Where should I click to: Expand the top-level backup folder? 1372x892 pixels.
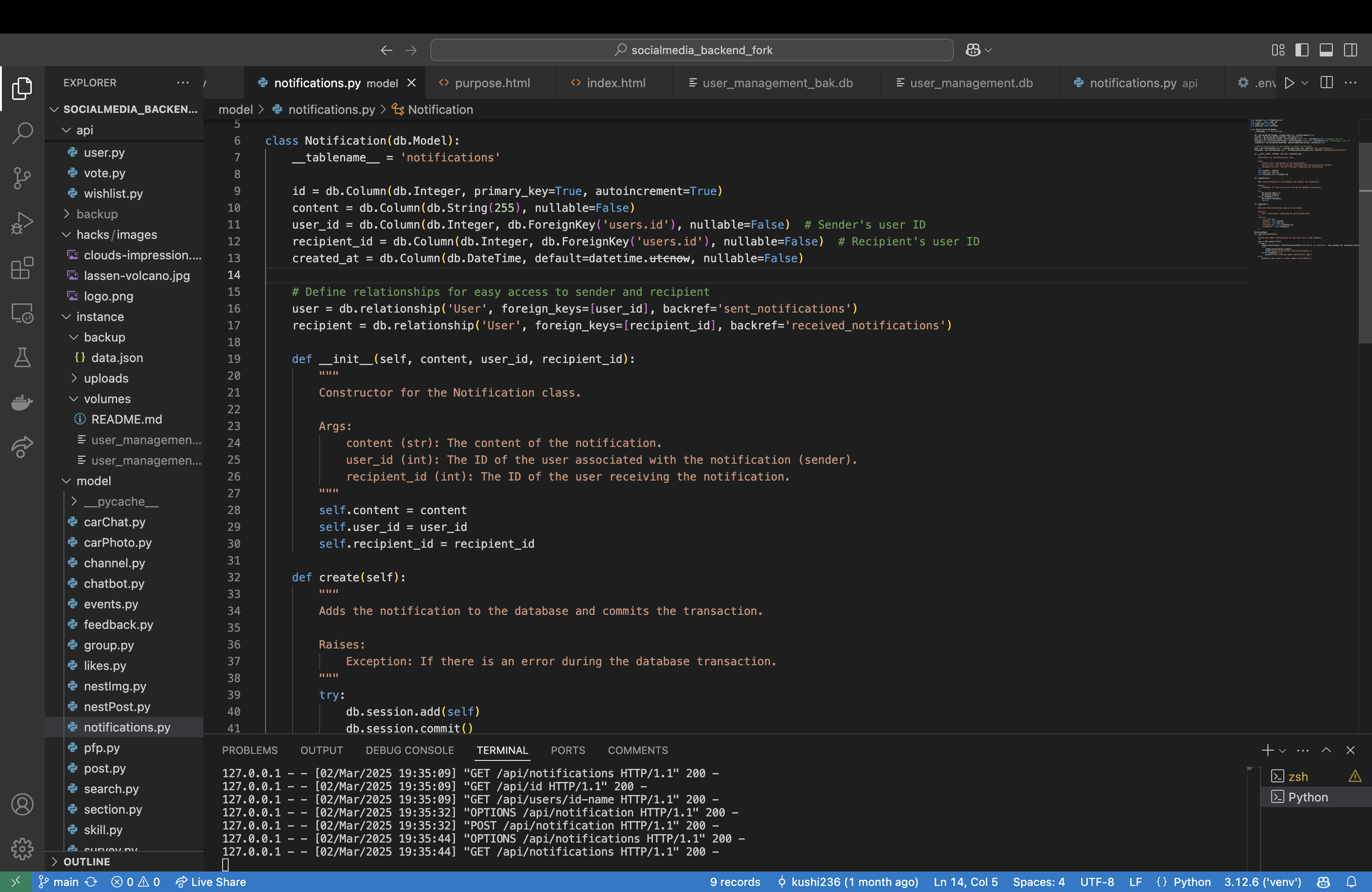pyautogui.click(x=124, y=214)
